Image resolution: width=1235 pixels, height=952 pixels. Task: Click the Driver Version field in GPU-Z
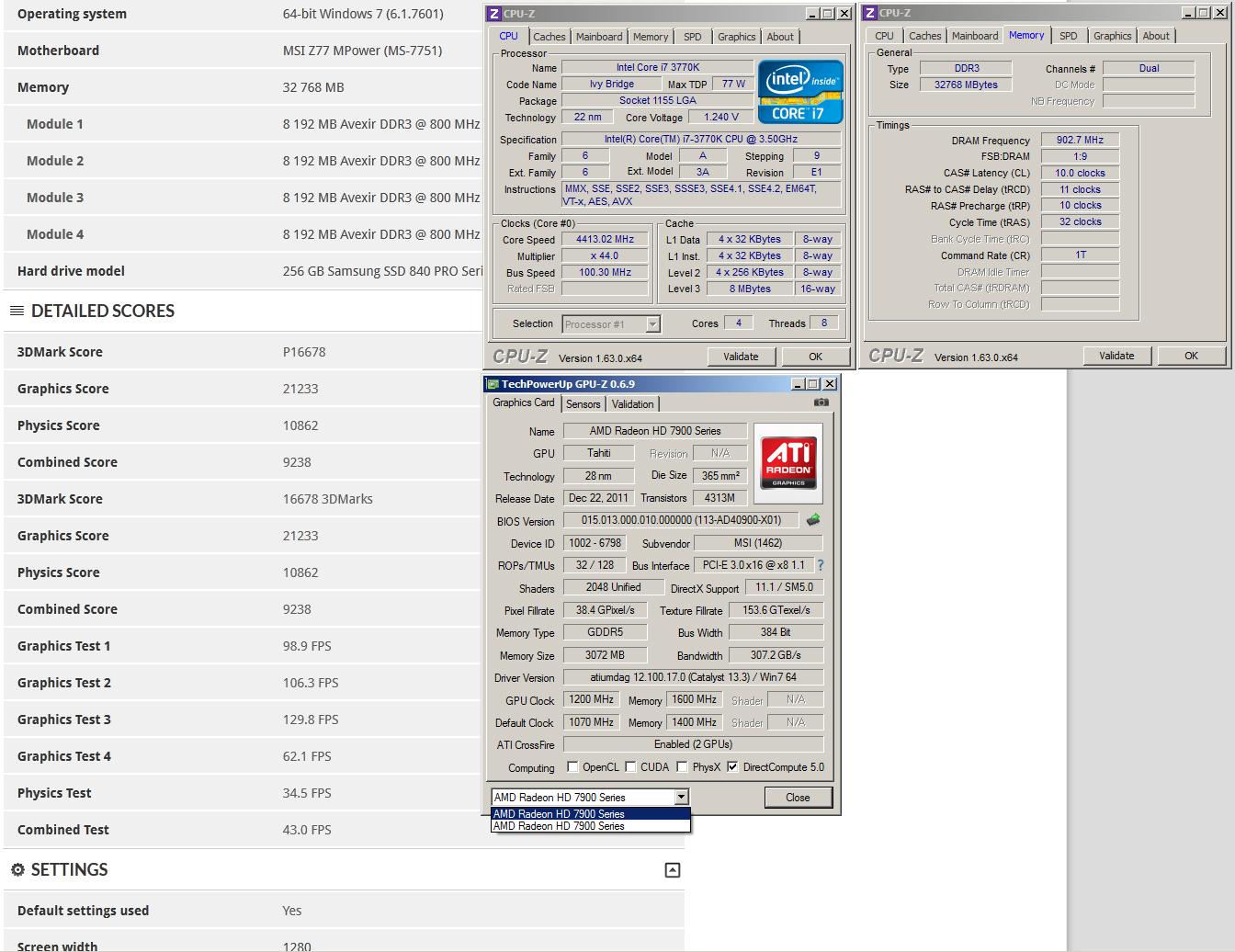point(693,677)
